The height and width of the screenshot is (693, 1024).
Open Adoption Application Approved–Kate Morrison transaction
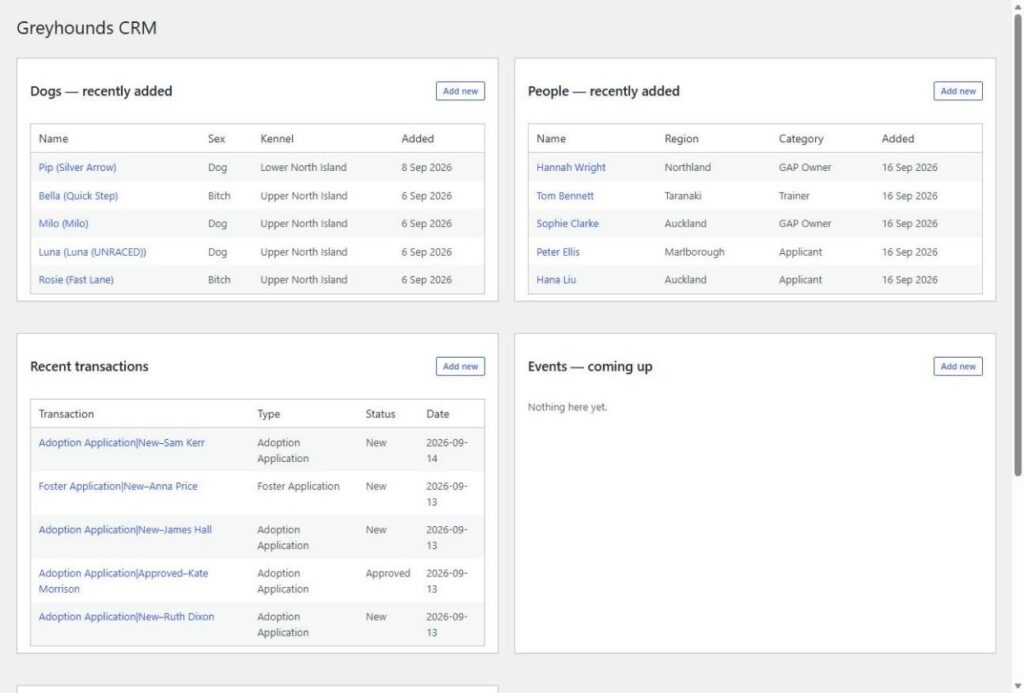point(123,581)
